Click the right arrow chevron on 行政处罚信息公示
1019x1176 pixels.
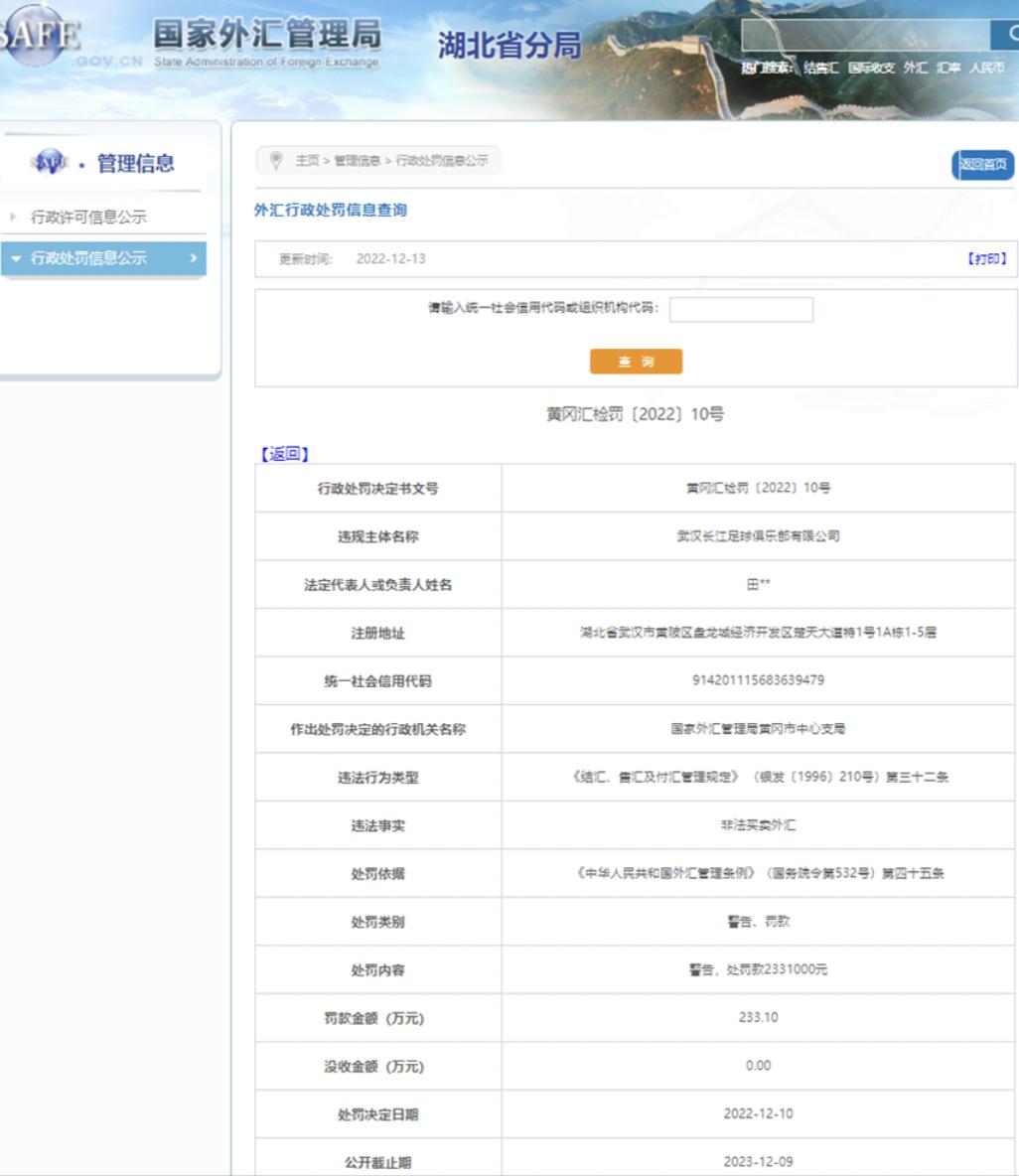coord(194,256)
